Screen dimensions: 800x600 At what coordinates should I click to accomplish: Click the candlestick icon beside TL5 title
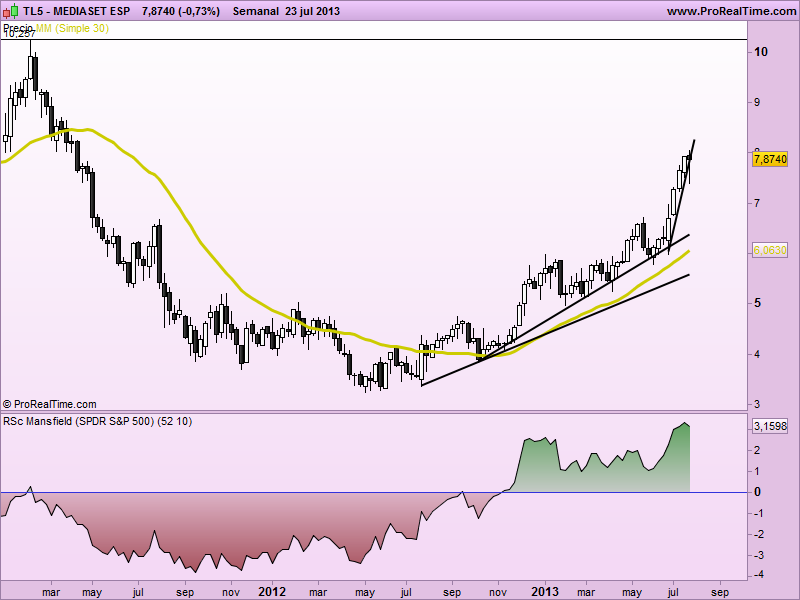click(10, 10)
